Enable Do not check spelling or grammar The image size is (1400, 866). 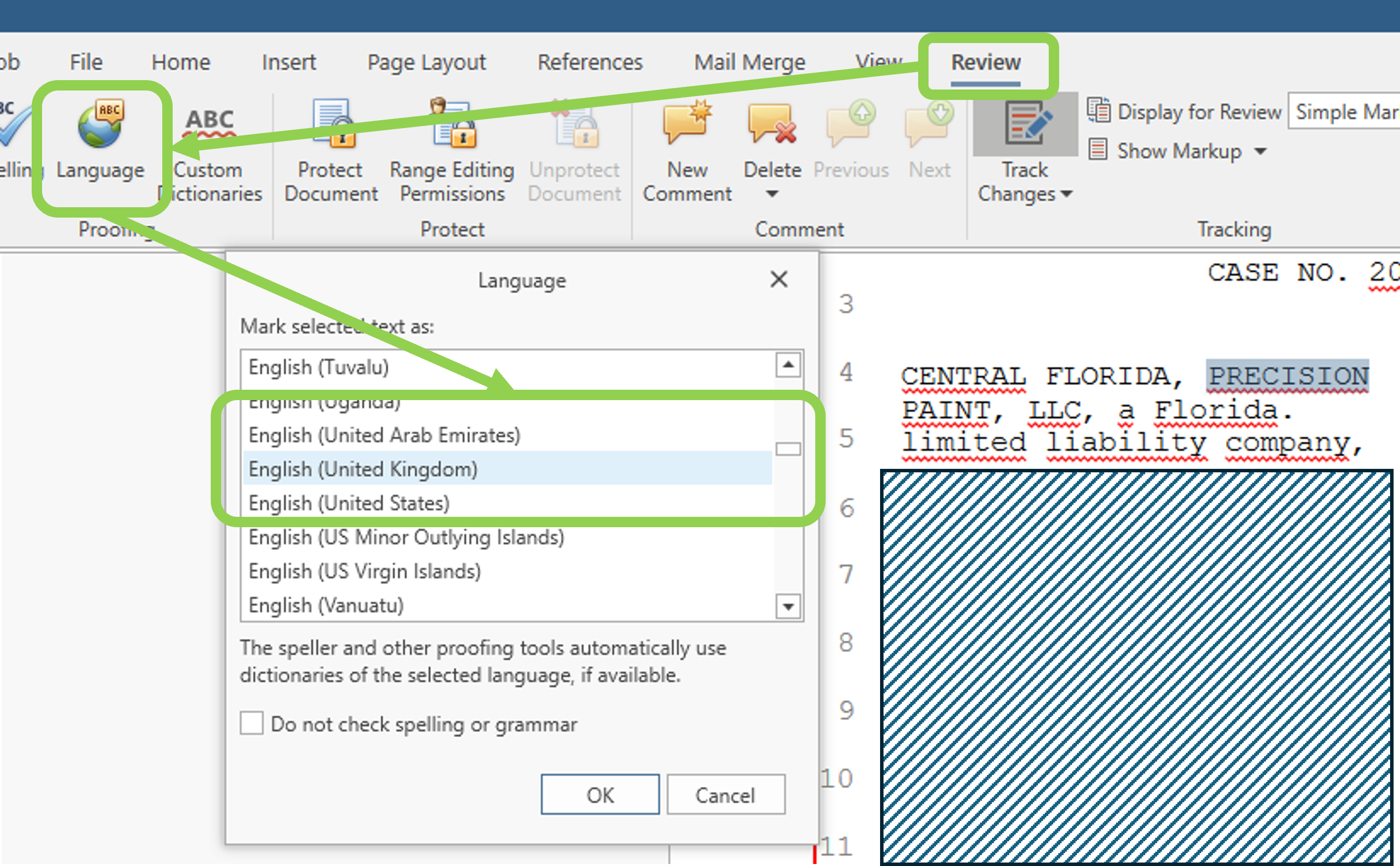(252, 724)
